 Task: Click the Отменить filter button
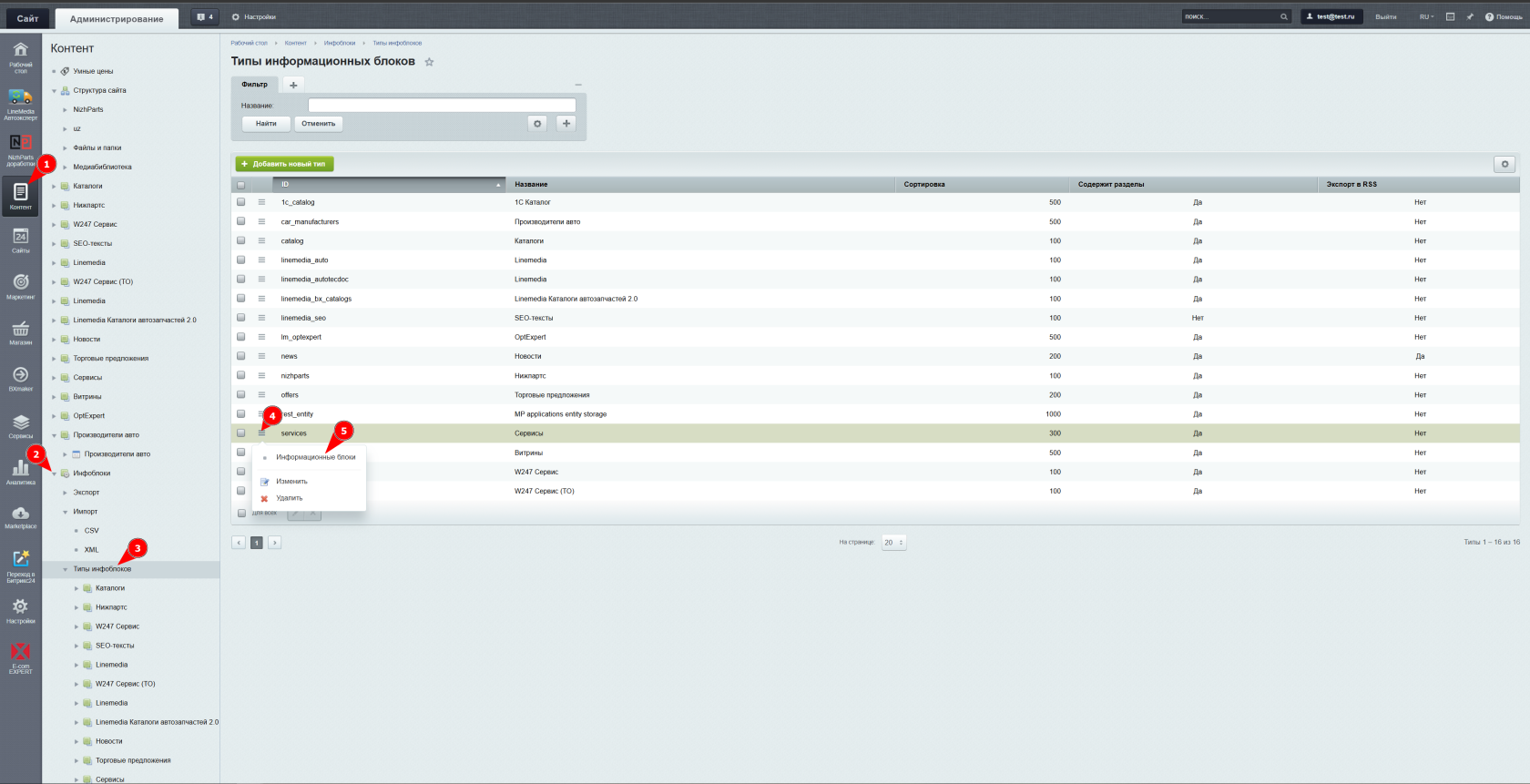[319, 124]
